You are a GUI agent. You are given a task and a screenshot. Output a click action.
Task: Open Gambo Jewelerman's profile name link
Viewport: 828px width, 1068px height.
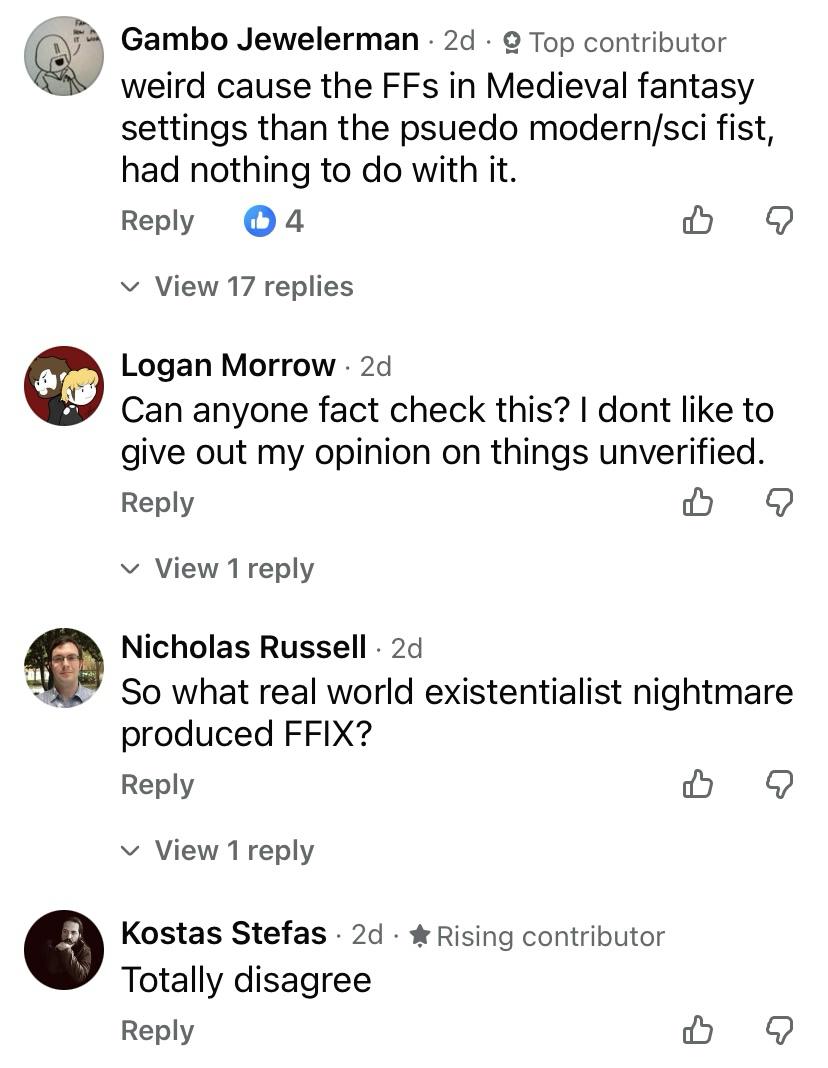tap(270, 40)
